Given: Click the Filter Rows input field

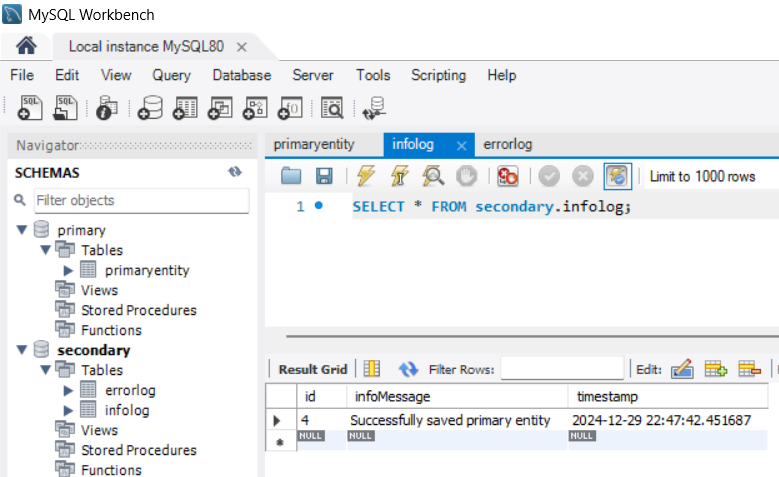Looking at the screenshot, I should click(x=562, y=368).
